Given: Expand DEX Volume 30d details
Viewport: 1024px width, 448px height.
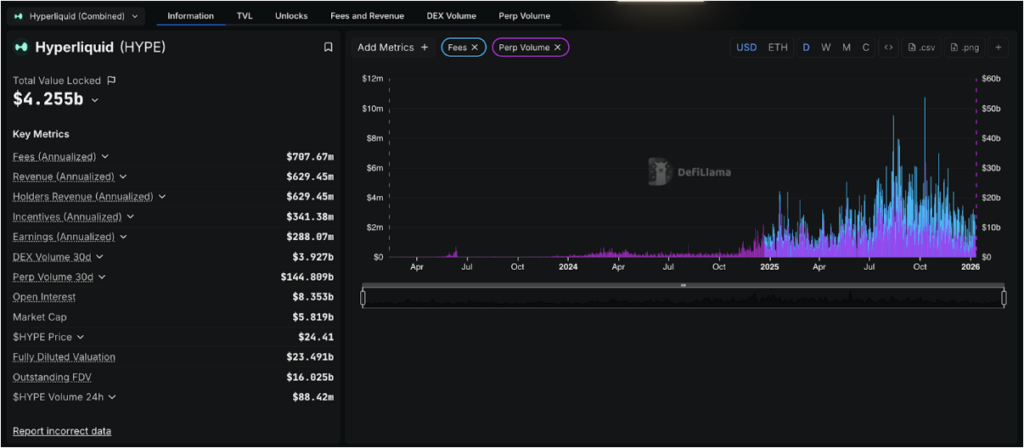Looking at the screenshot, I should click(x=100, y=257).
